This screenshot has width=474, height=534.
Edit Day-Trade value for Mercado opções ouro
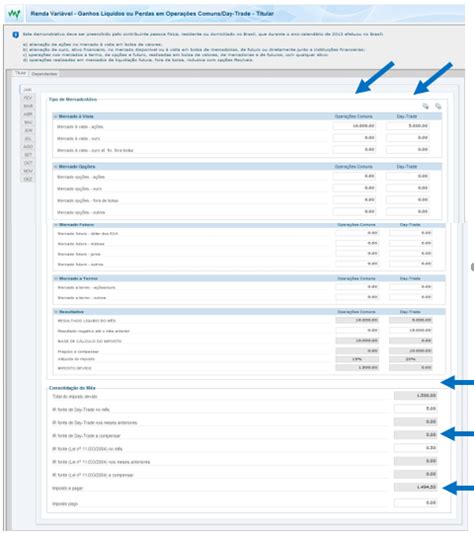407,188
